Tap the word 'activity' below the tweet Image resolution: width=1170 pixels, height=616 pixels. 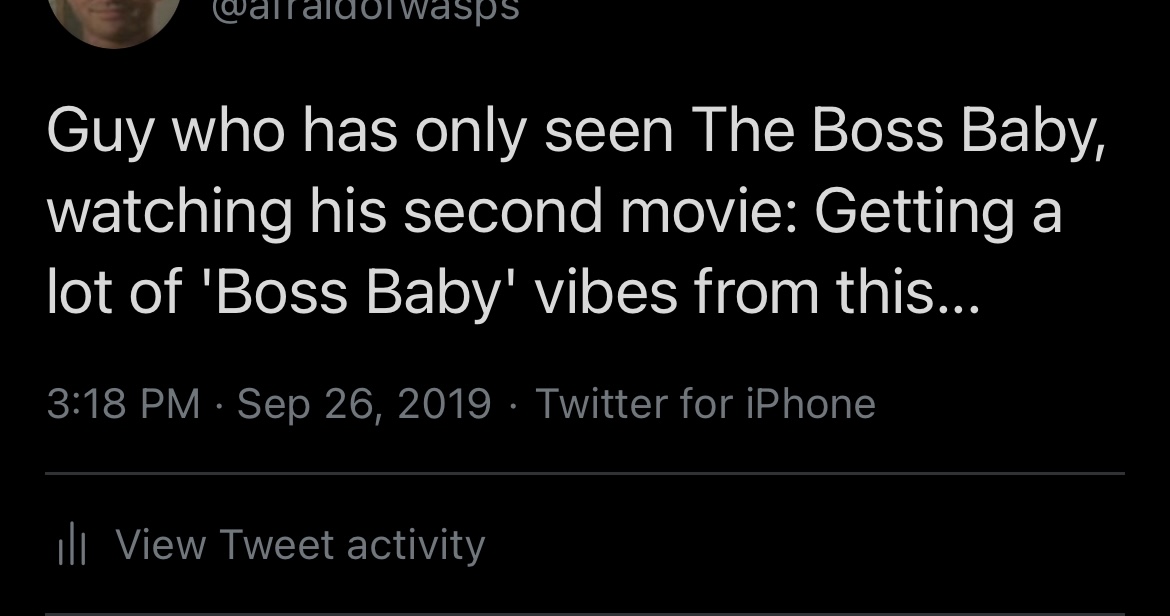tap(415, 545)
